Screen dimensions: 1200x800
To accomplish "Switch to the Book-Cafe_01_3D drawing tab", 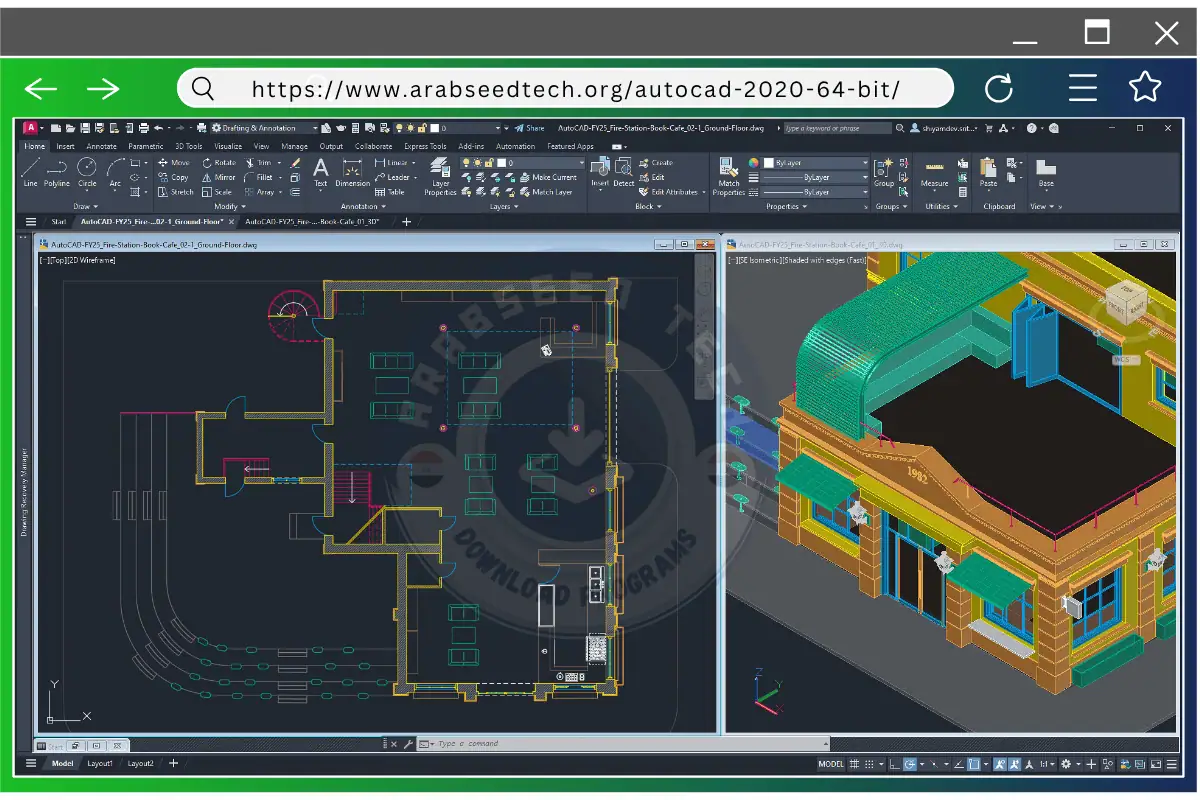I will 313,222.
